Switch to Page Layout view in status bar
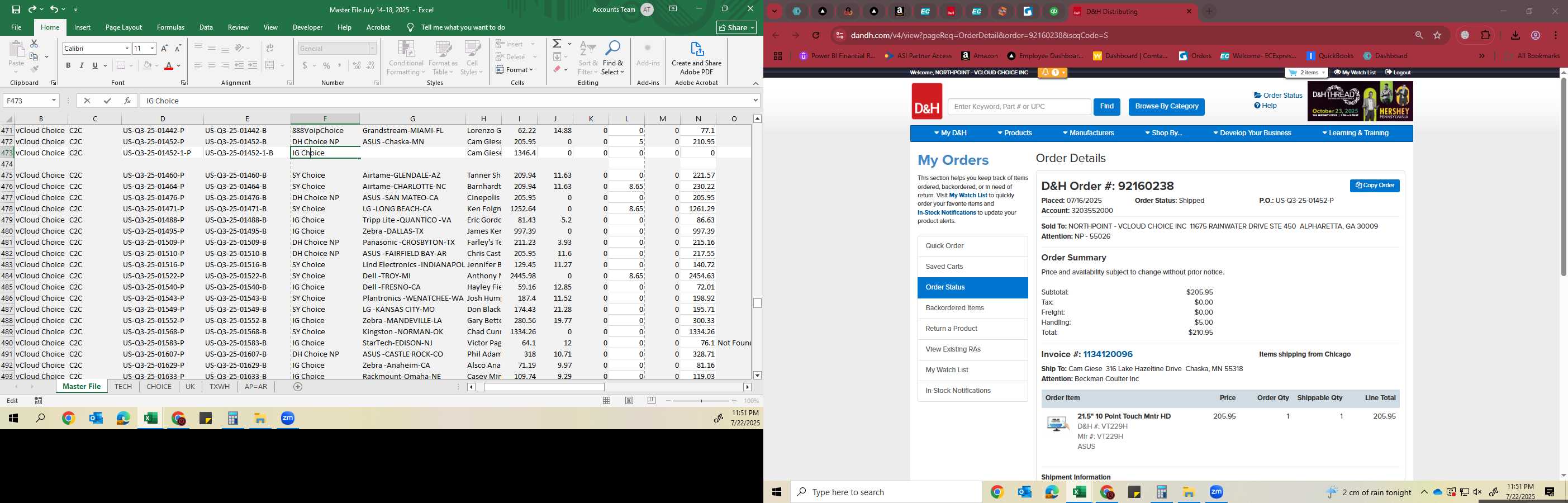The width and height of the screenshot is (1568, 503). coord(629,401)
